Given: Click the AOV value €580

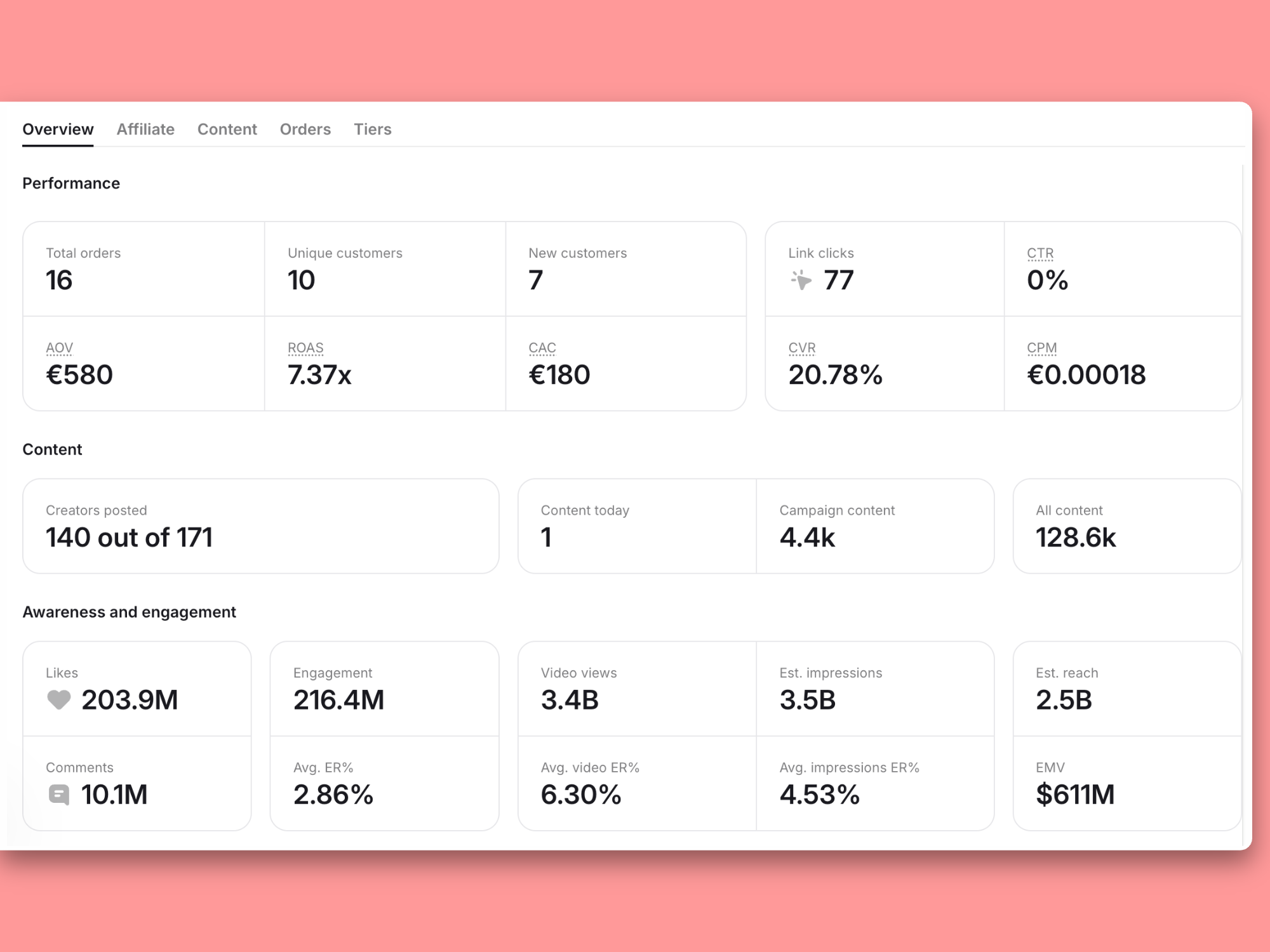Looking at the screenshot, I should [x=79, y=374].
